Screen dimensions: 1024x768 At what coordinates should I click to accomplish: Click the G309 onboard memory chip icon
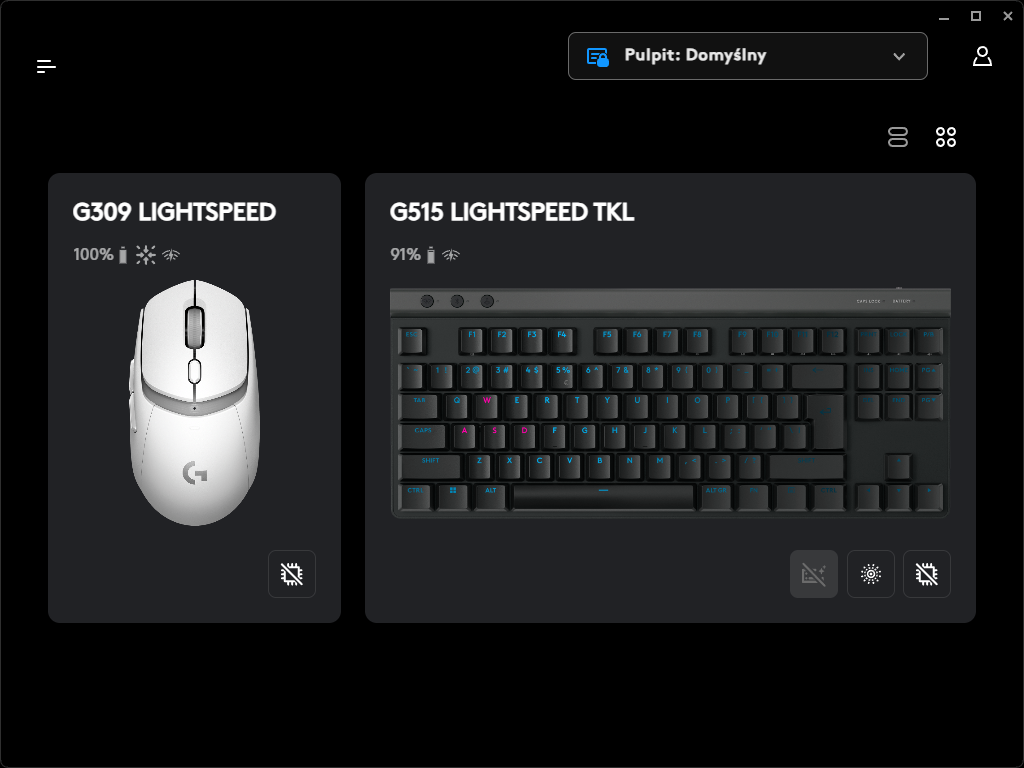[292, 574]
